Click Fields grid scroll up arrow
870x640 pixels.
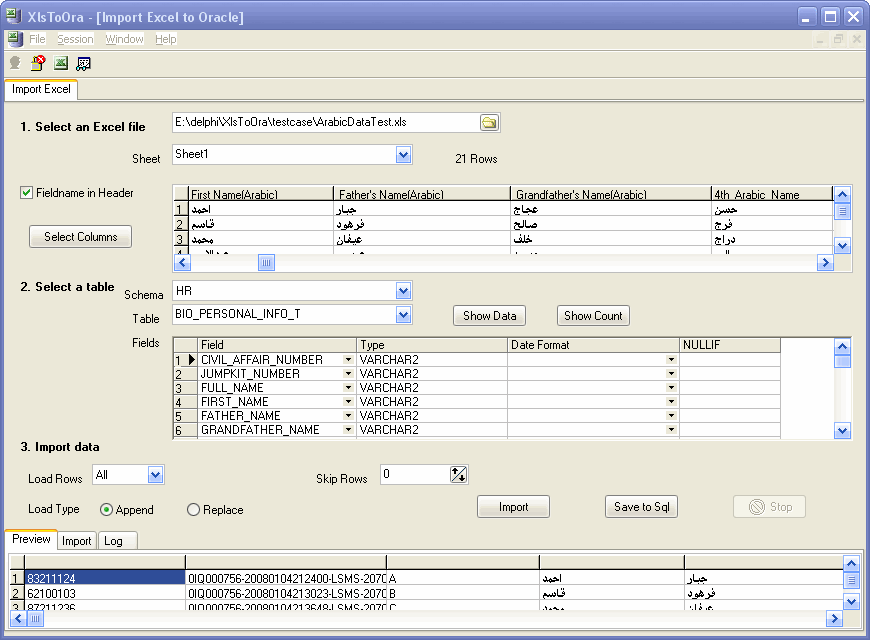[842, 347]
